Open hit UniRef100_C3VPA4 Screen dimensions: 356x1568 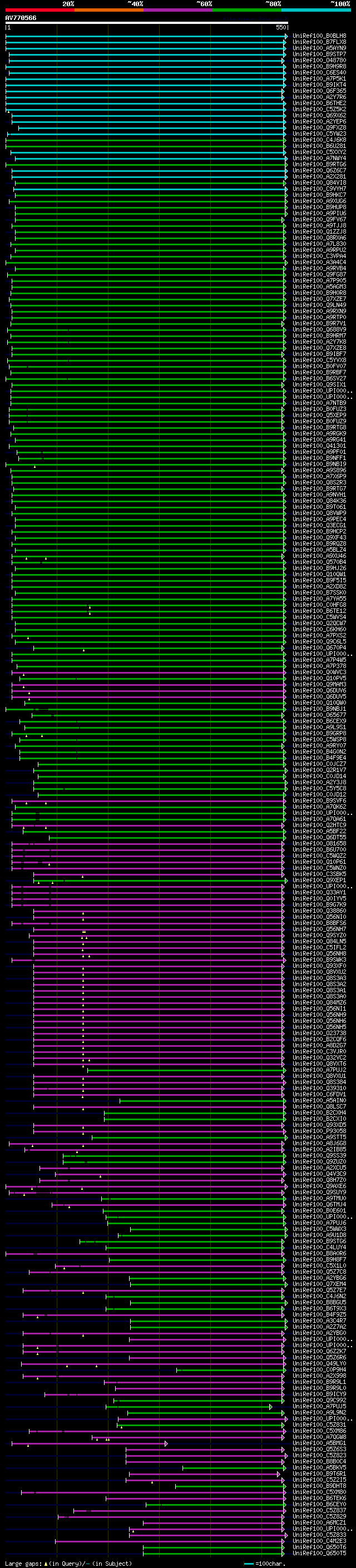tap(319, 256)
